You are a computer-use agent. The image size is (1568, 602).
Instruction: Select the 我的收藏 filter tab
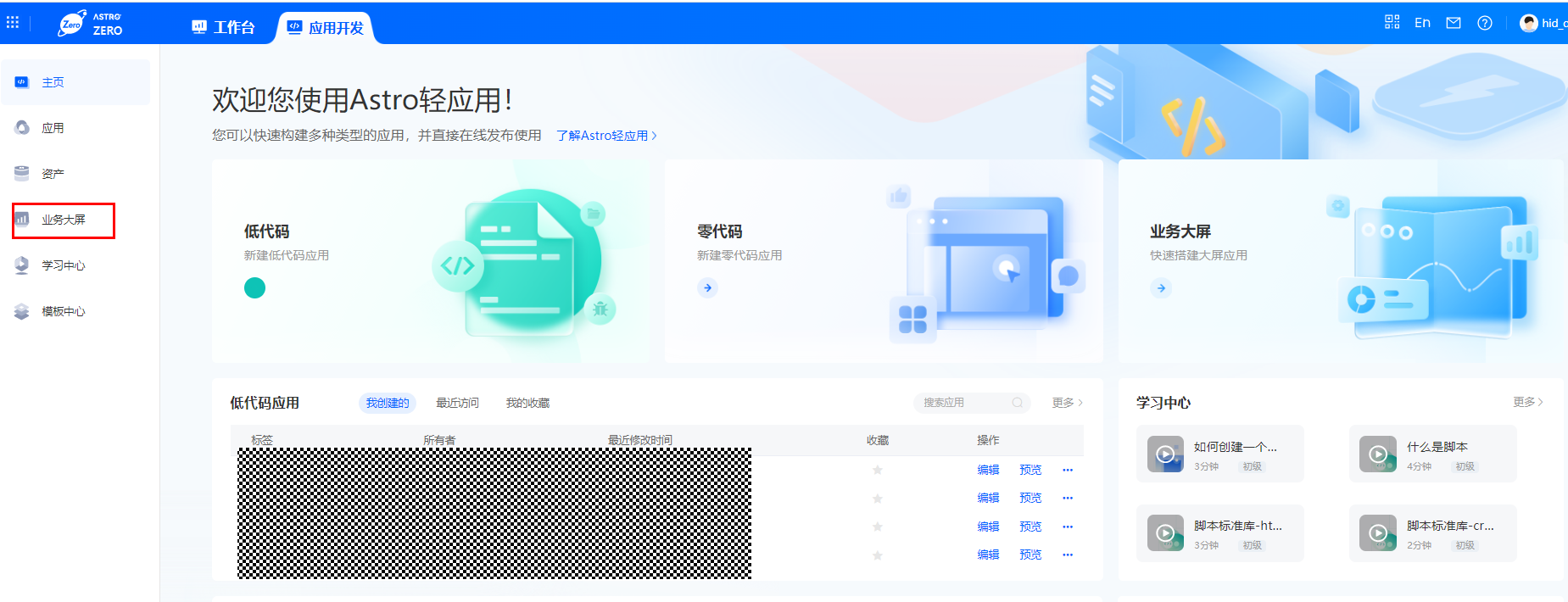(x=527, y=403)
